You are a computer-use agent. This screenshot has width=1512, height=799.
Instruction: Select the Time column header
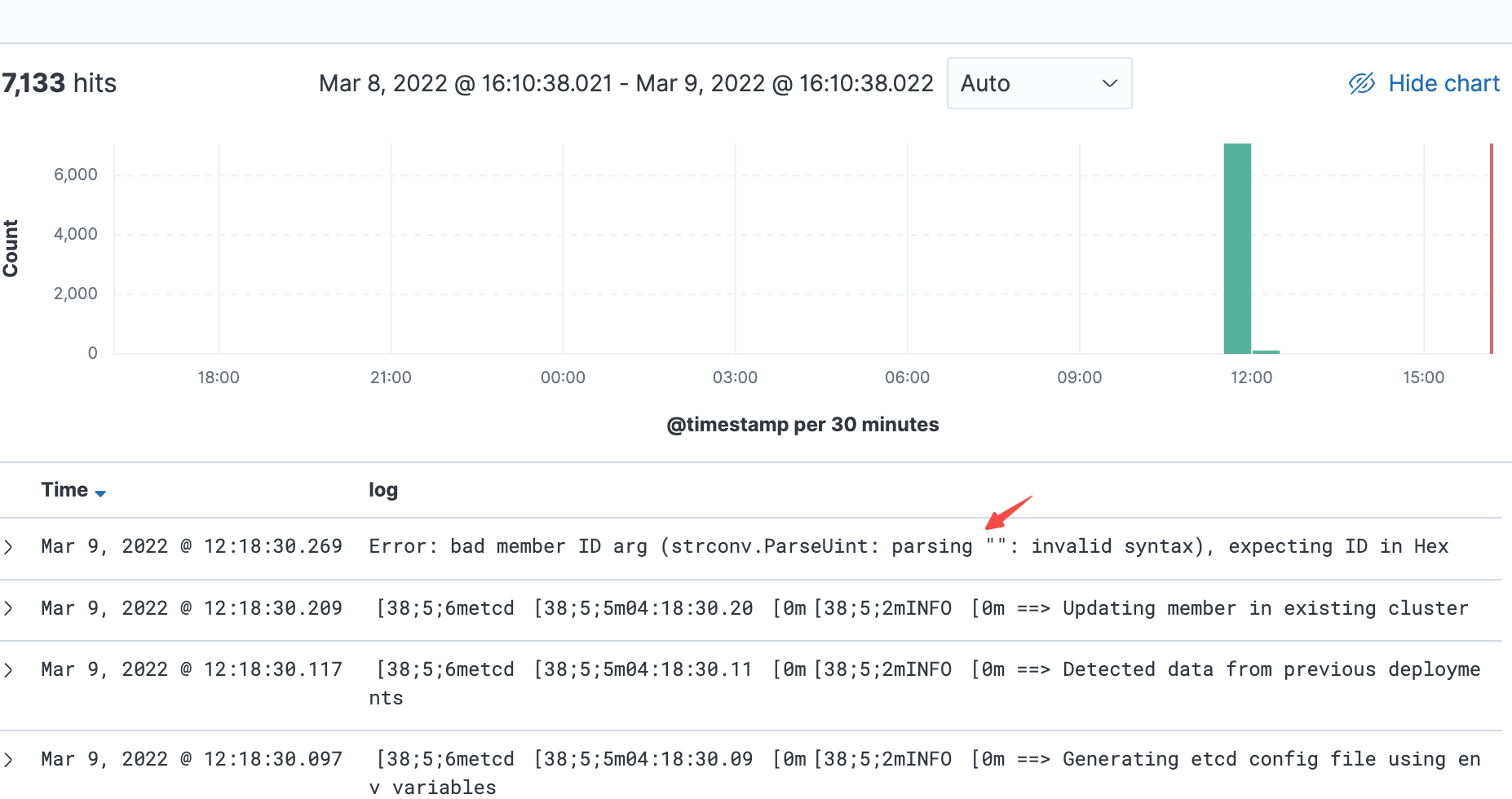click(63, 489)
